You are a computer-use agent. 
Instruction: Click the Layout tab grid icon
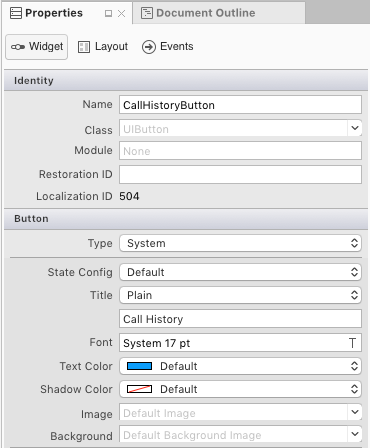tap(84, 47)
